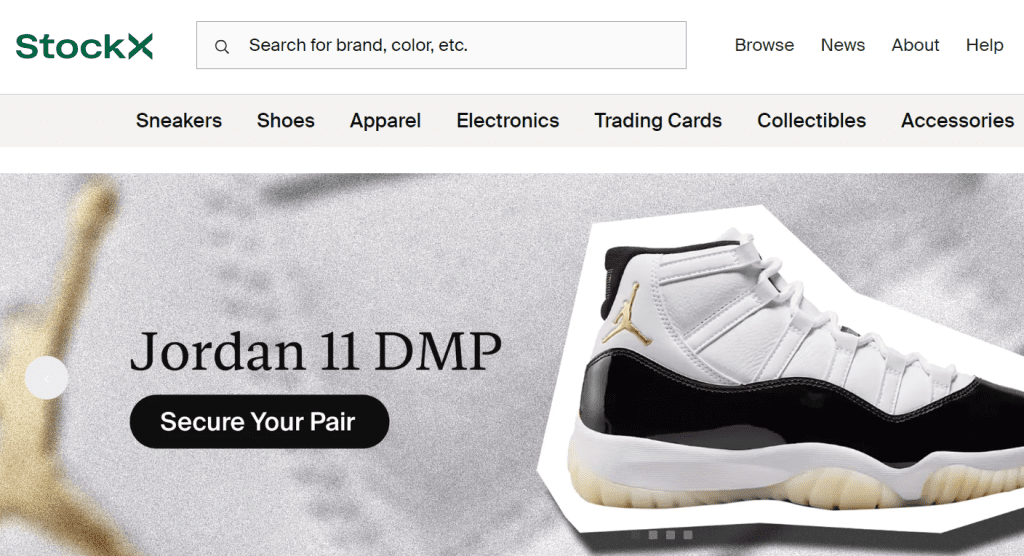Select the last carousel slide indicator
1024x556 pixels.
688,534
